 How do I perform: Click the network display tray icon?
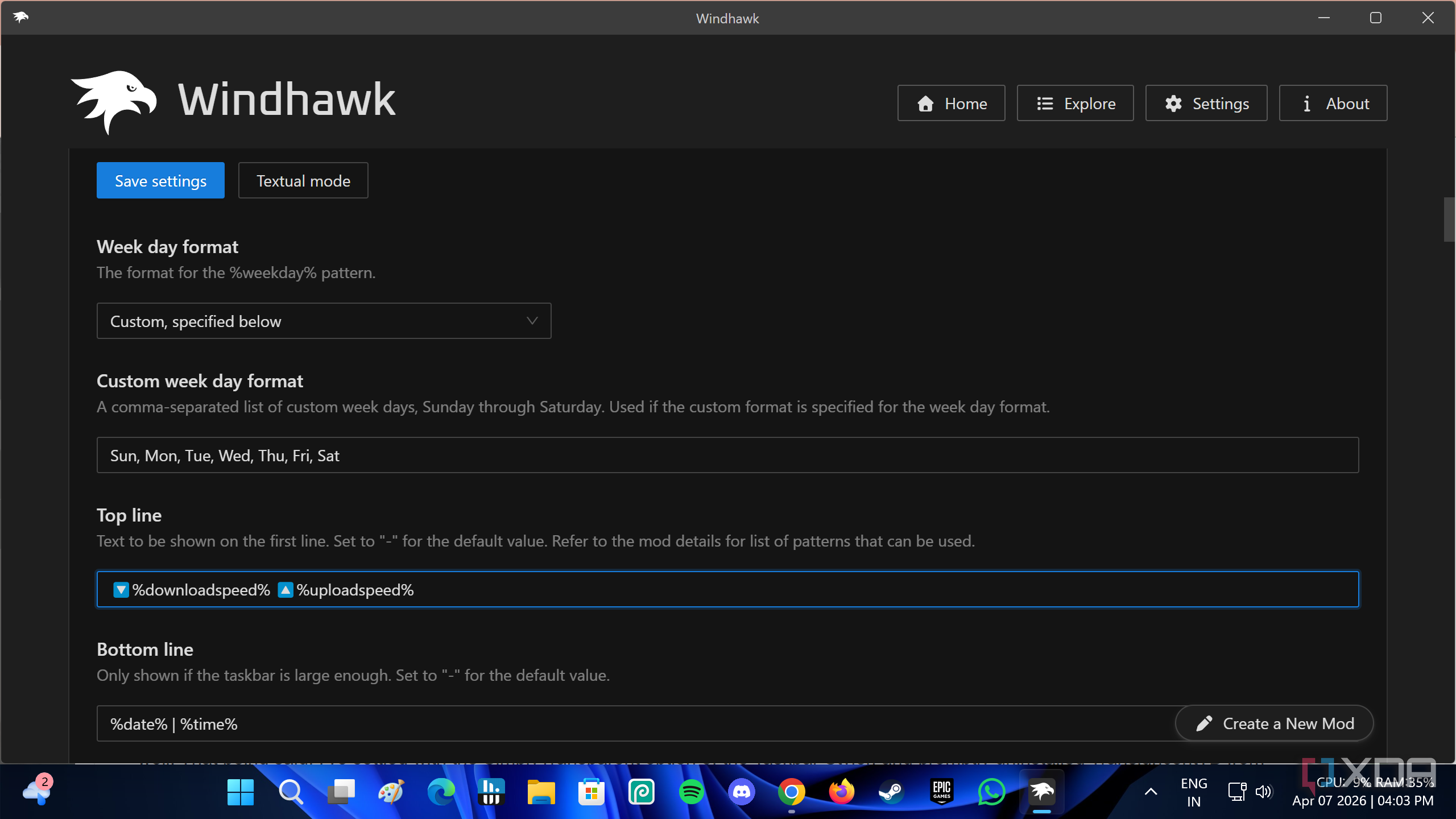coord(1237,792)
